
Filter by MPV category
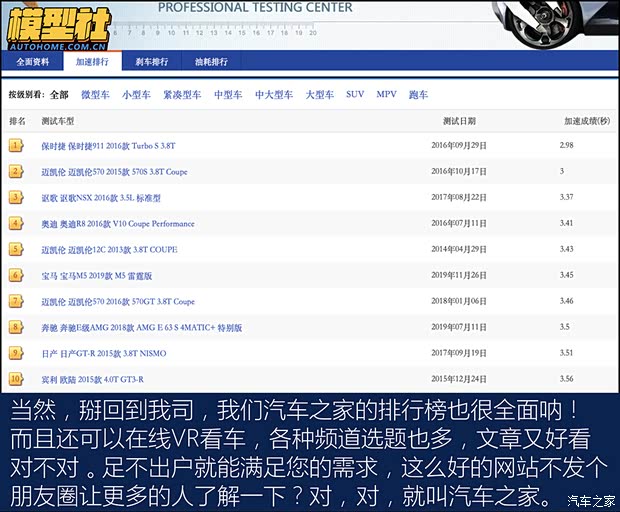click(386, 94)
